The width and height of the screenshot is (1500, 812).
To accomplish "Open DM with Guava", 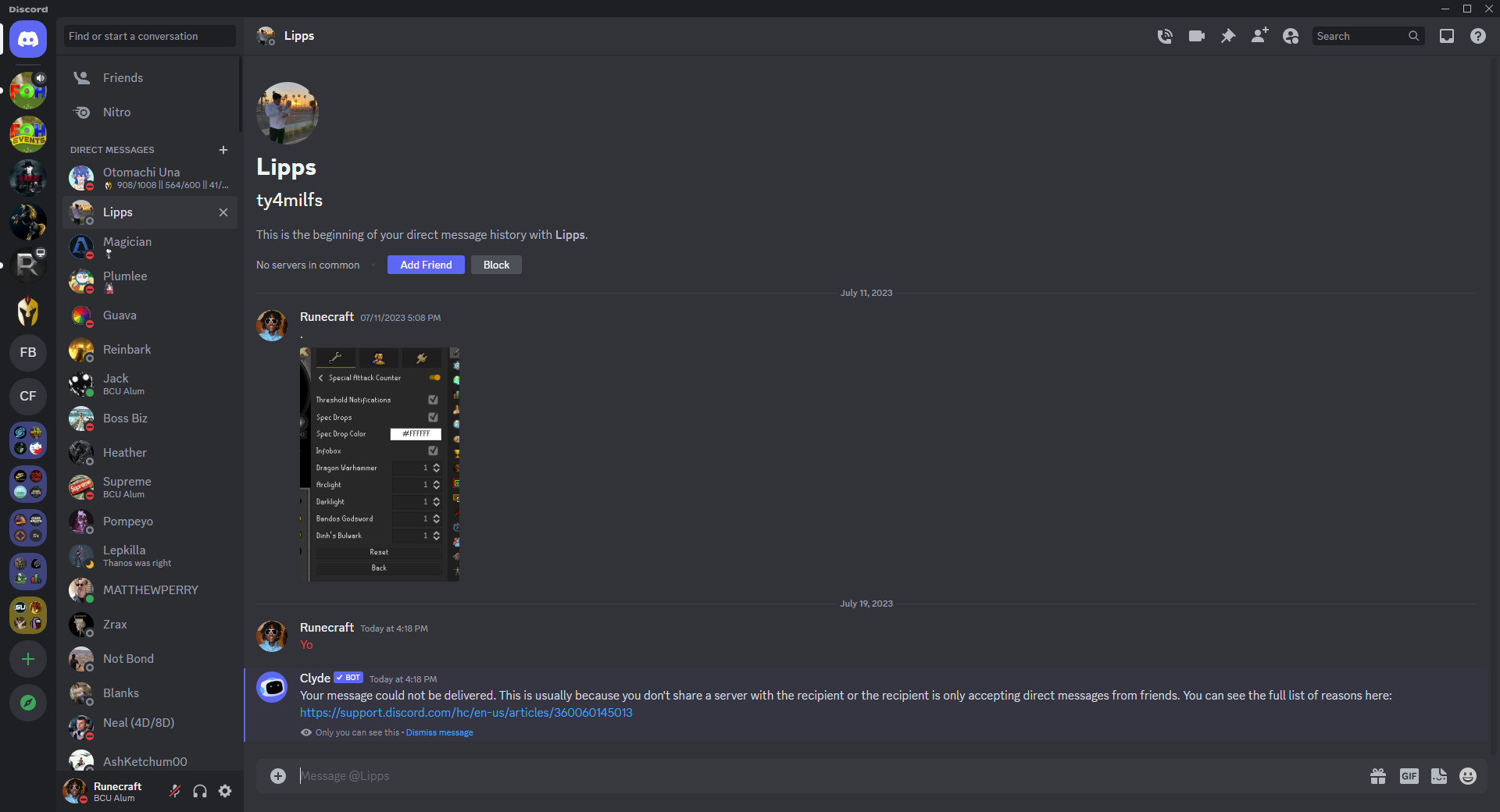I will click(150, 315).
